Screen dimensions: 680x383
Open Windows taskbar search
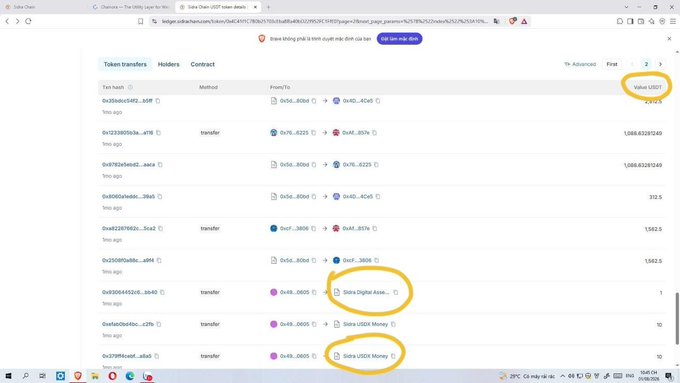pyautogui.click(x=25, y=376)
